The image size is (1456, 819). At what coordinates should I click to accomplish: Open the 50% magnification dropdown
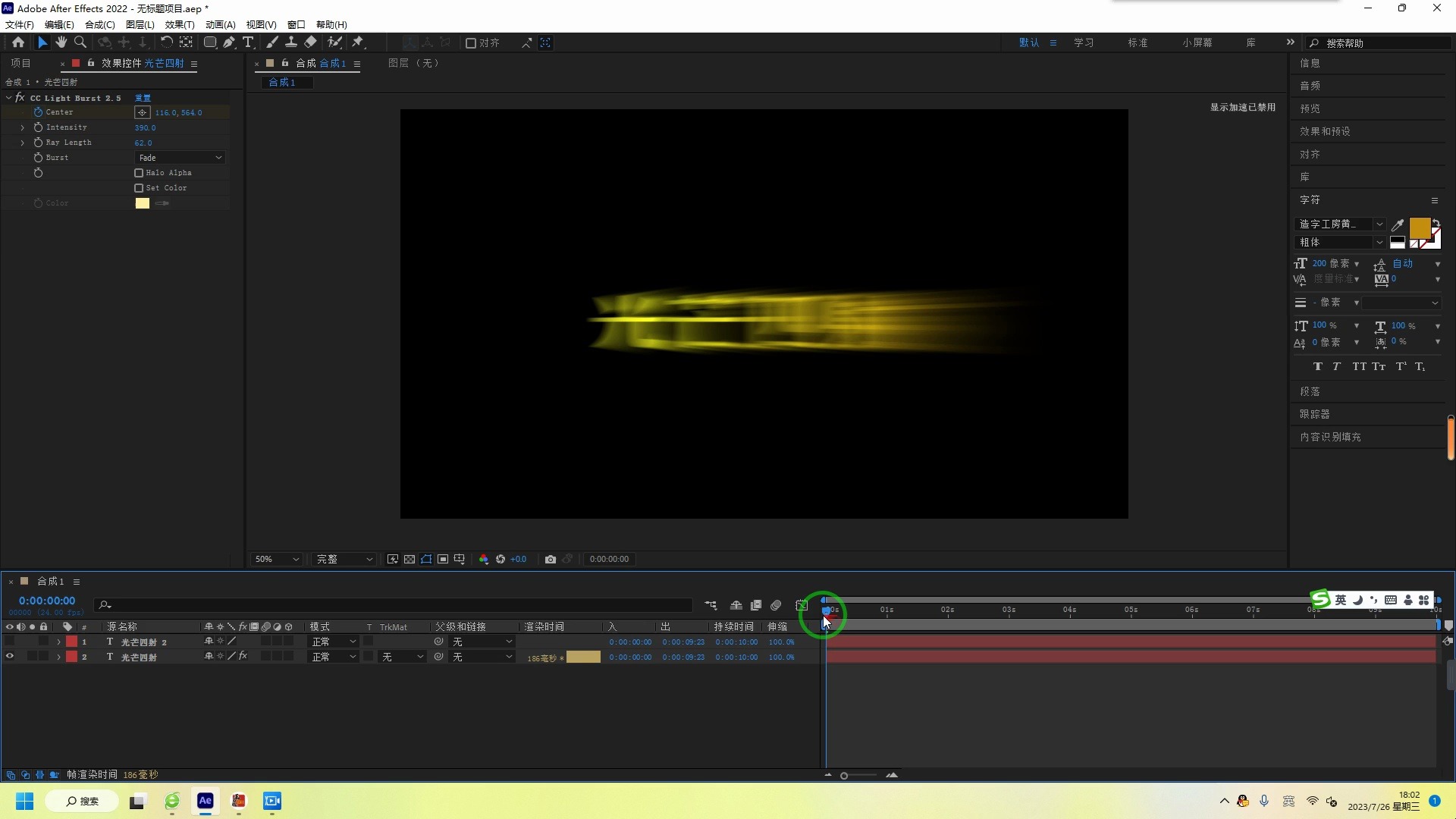click(277, 560)
